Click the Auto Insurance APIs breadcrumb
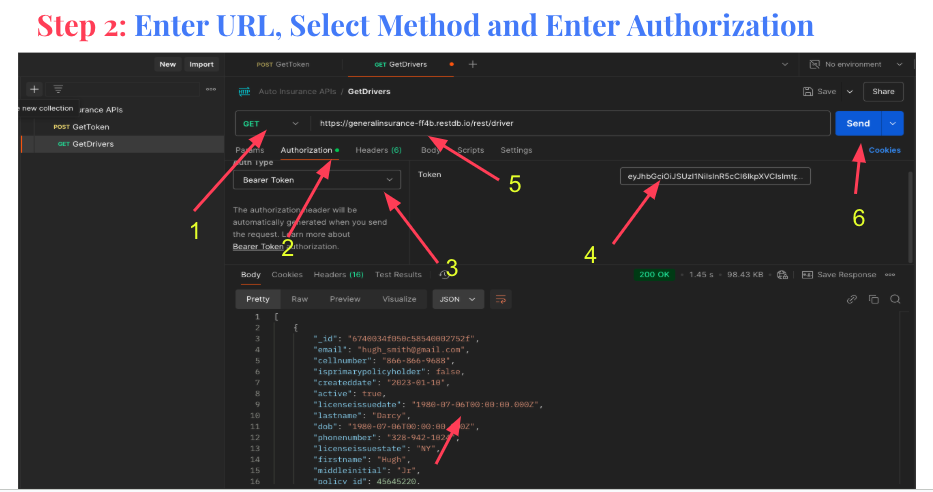The image size is (933, 492). (x=297, y=92)
